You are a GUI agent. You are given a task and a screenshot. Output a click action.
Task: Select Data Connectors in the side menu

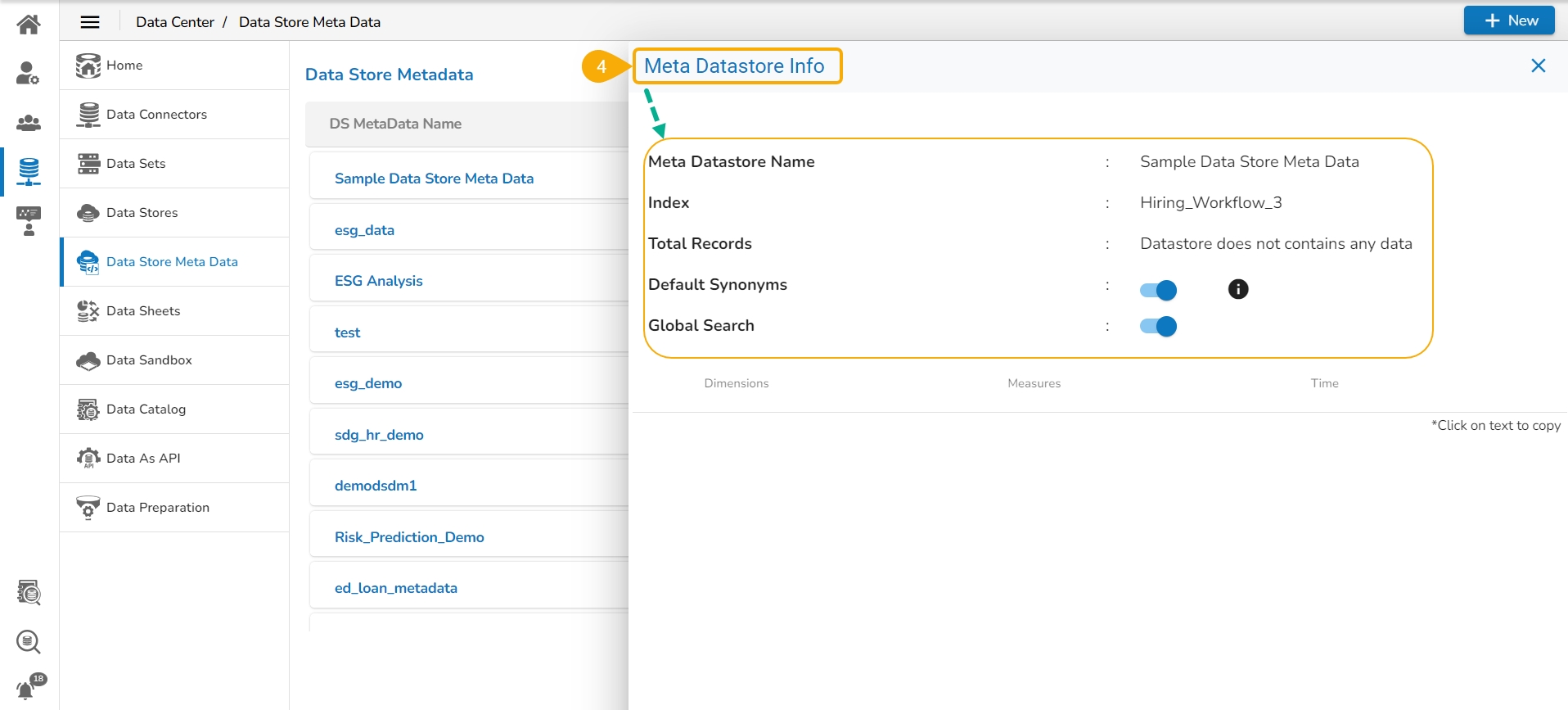point(156,115)
